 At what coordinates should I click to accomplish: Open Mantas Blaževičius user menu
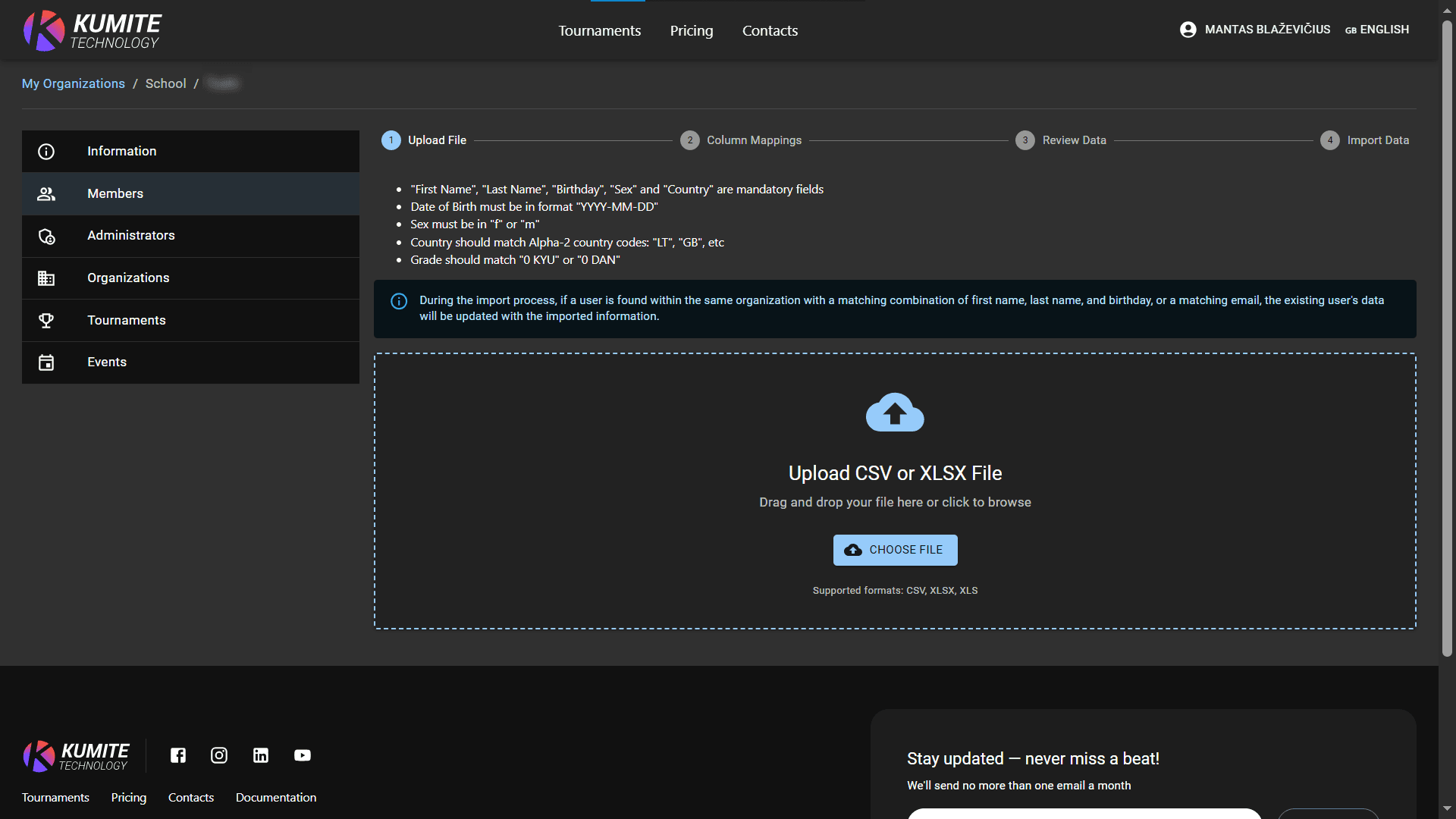pyautogui.click(x=1266, y=30)
